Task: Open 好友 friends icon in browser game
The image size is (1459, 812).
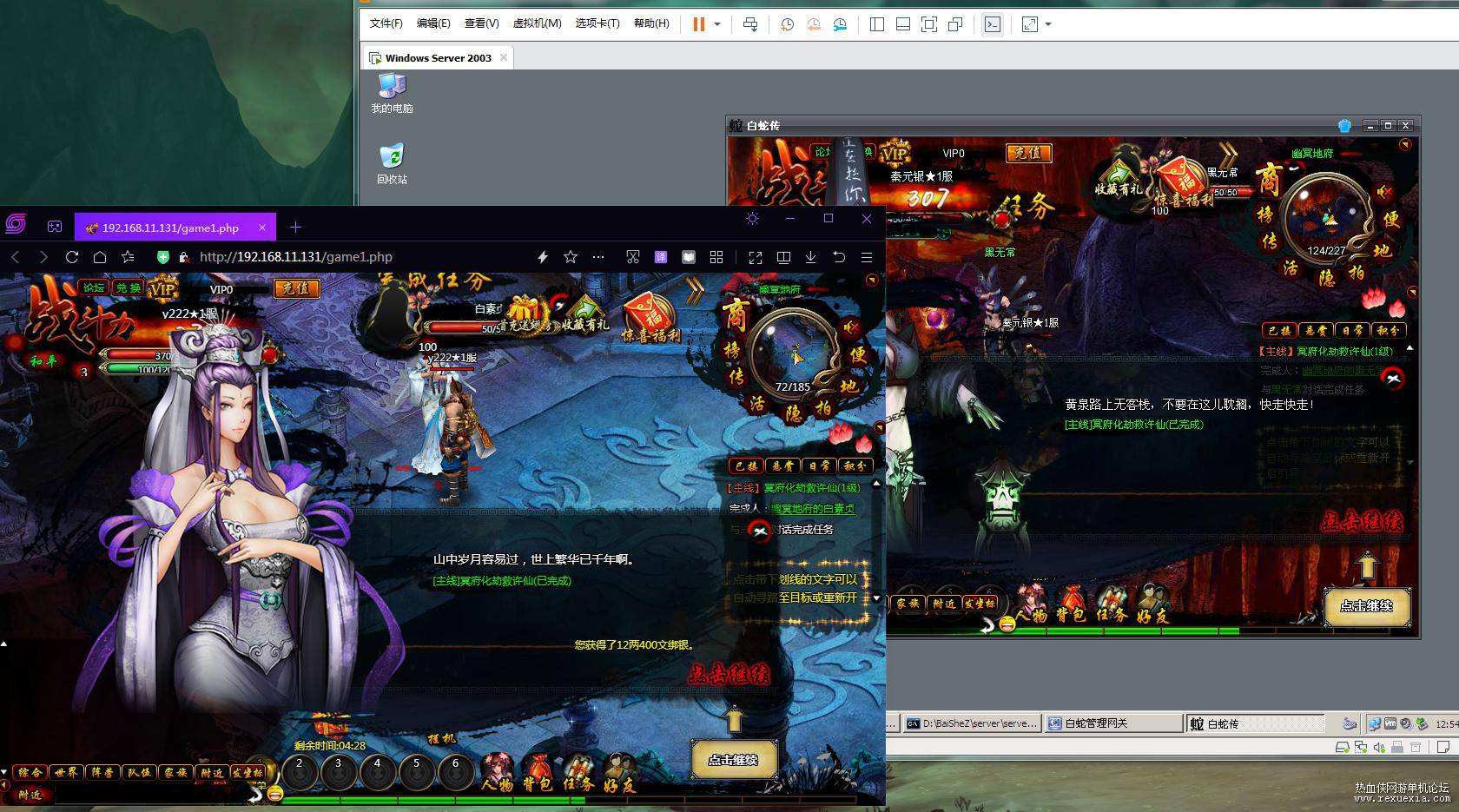Action: click(618, 772)
